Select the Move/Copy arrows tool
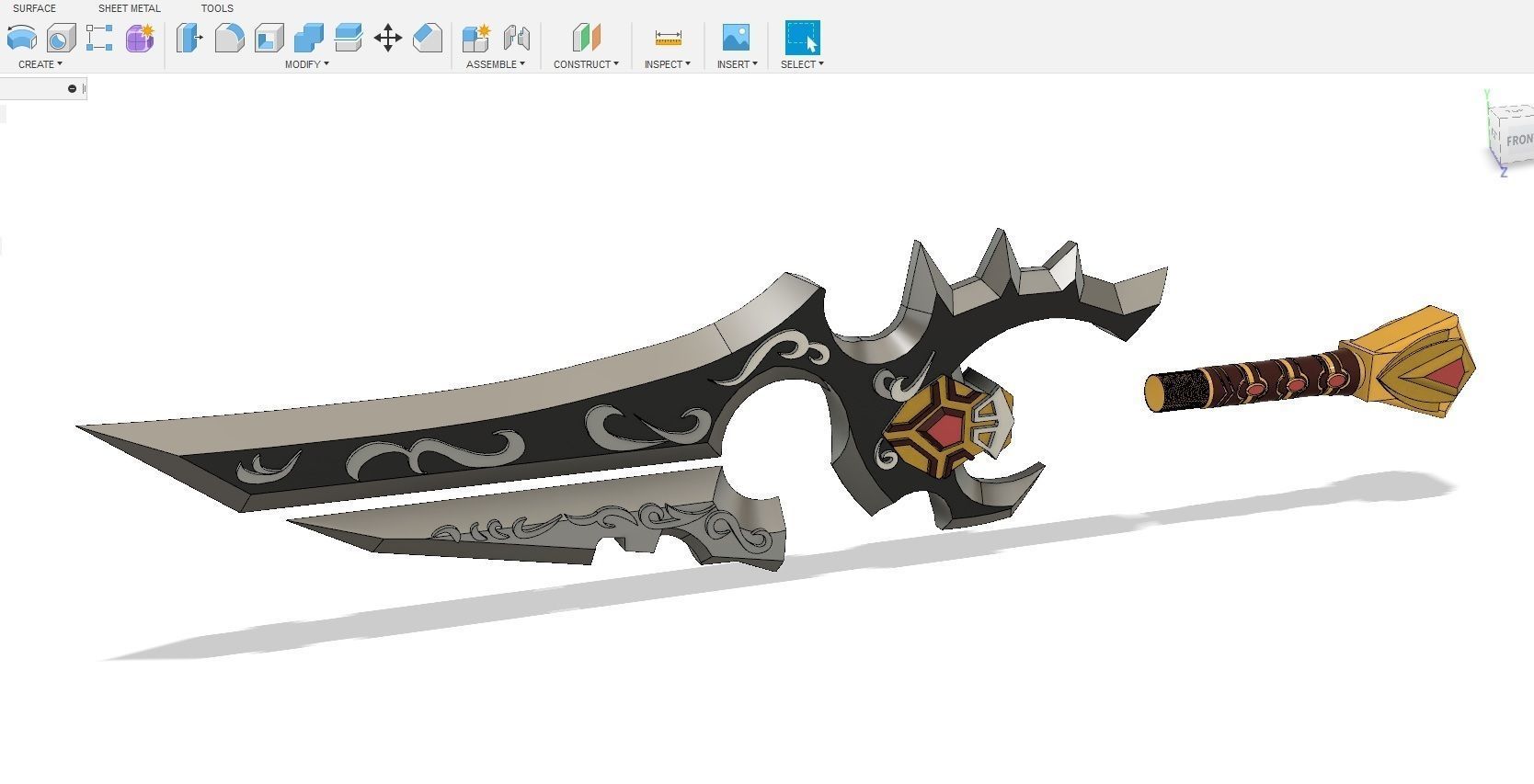Image resolution: width=1534 pixels, height=784 pixels. click(x=388, y=38)
